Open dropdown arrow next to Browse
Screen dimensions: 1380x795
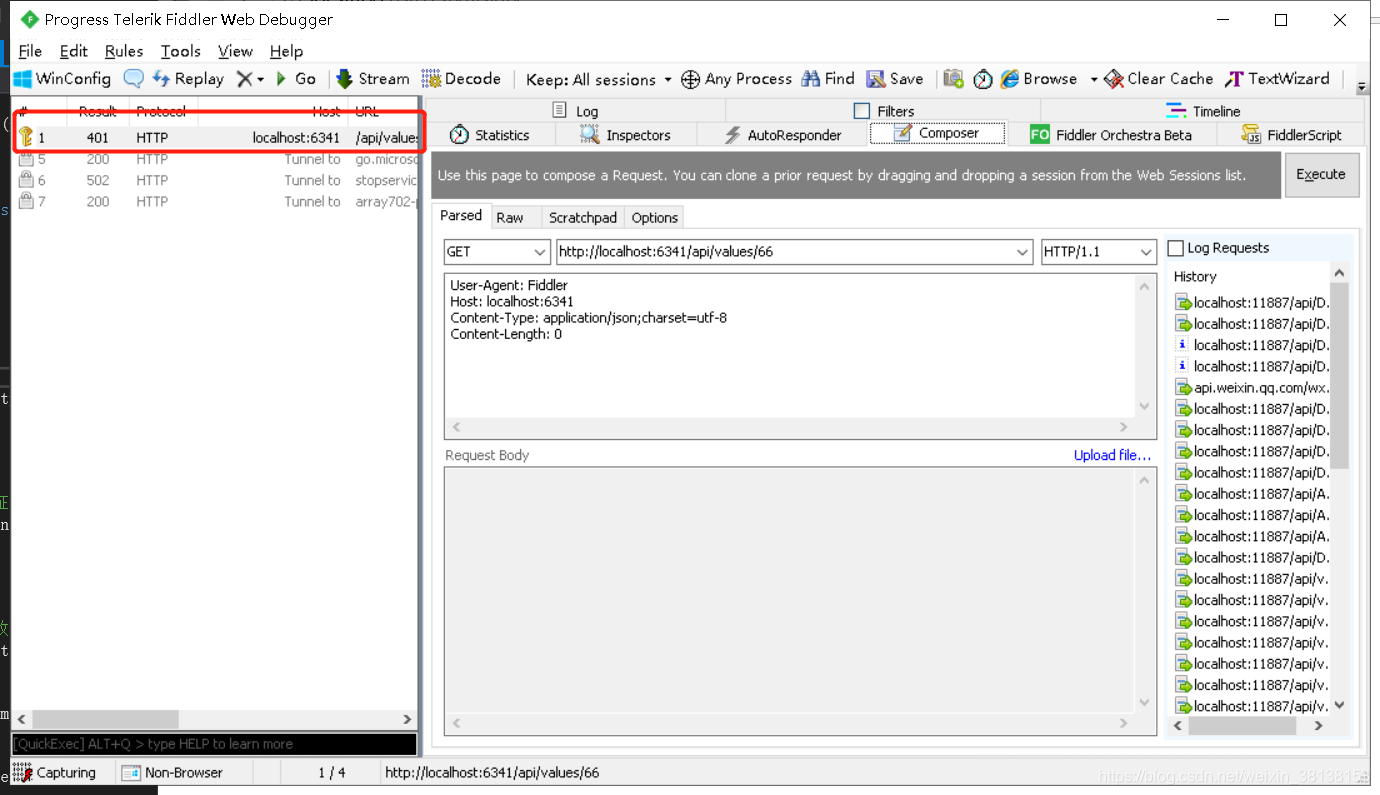tap(1093, 80)
